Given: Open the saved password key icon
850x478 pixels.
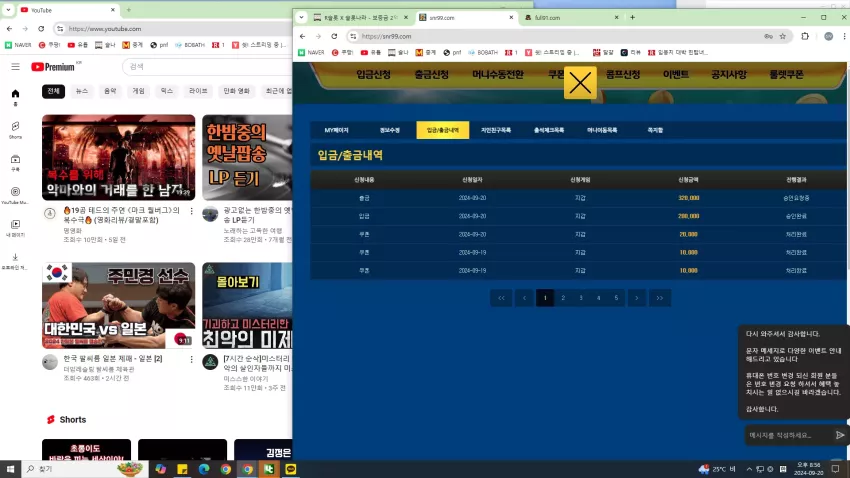Looking at the screenshot, I should point(768,36).
